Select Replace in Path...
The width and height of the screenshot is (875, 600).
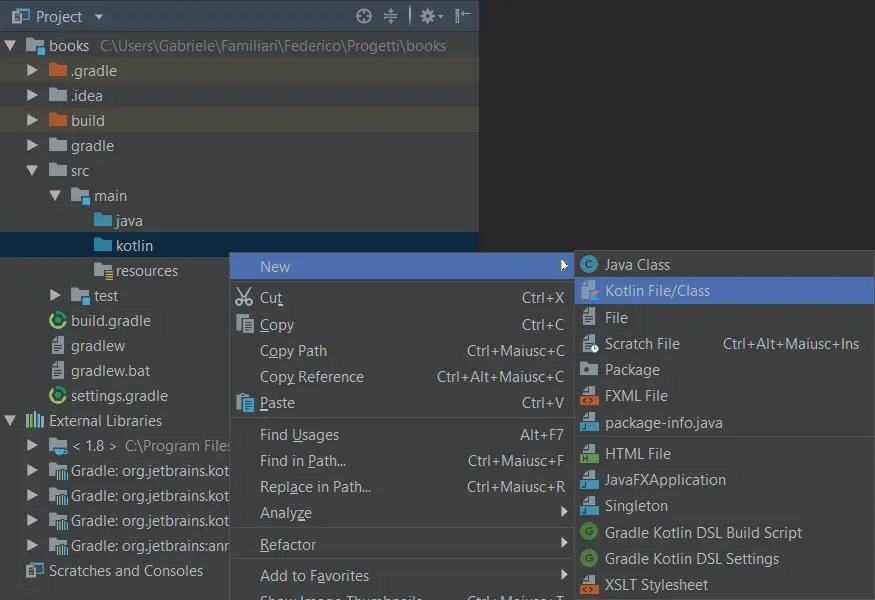pos(401,487)
